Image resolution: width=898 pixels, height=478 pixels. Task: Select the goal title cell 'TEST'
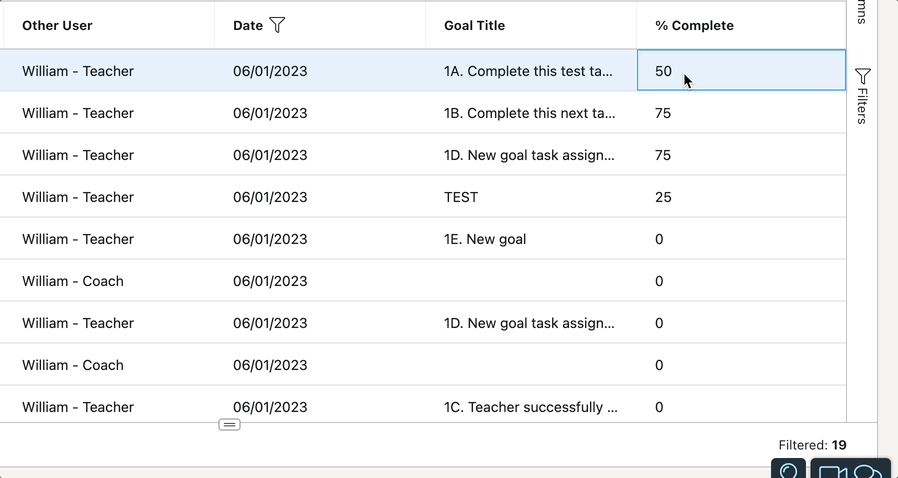pyautogui.click(x=461, y=197)
